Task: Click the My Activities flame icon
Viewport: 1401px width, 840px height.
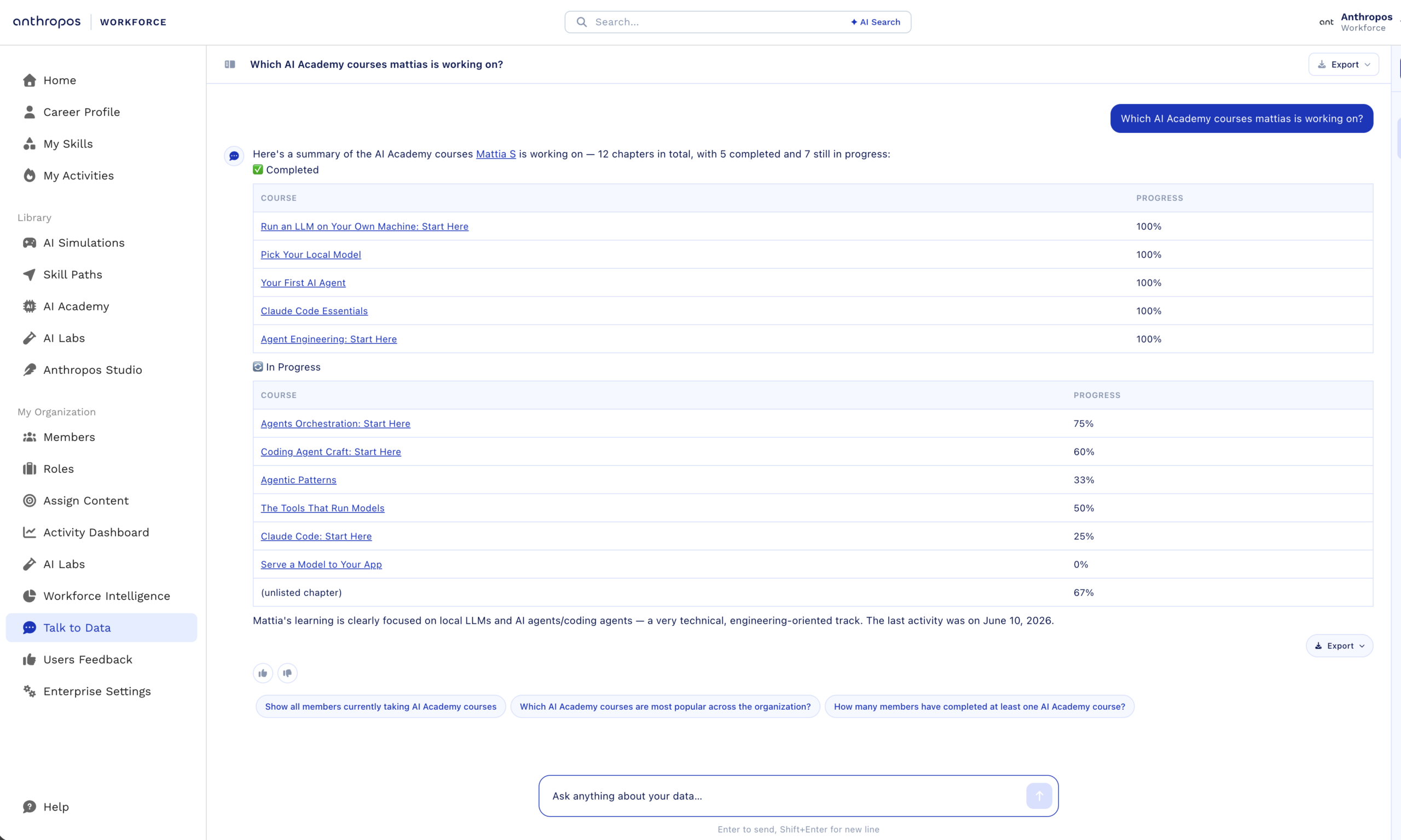Action: 30,176
